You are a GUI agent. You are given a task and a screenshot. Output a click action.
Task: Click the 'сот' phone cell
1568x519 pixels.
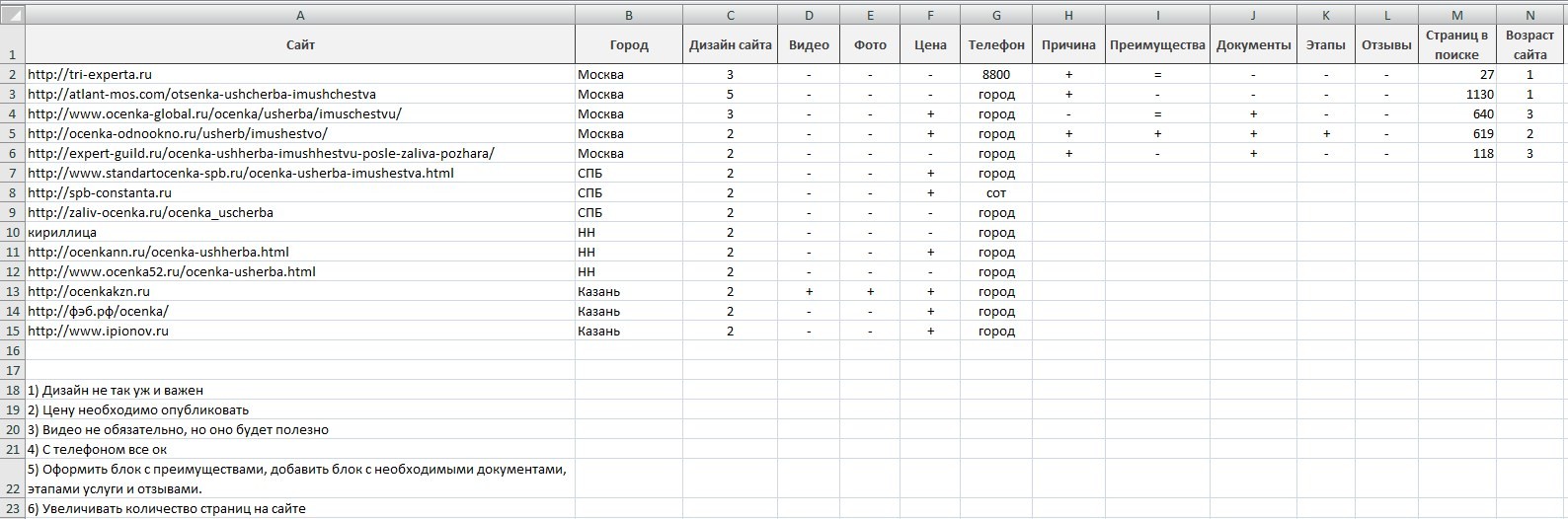[x=996, y=192]
